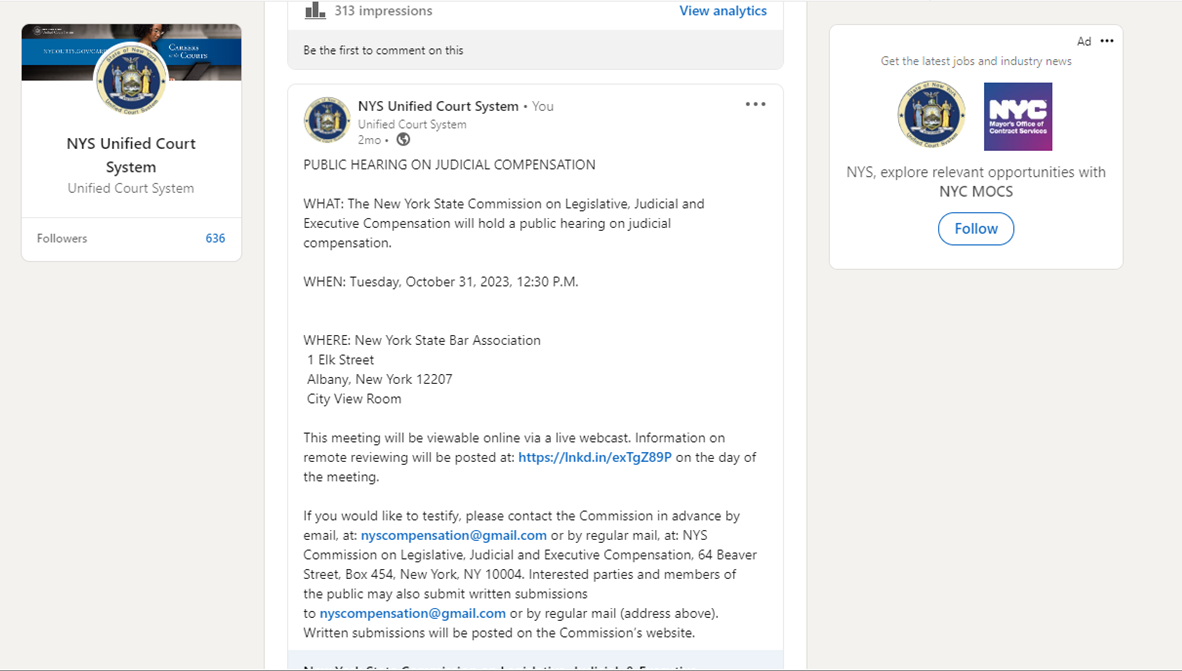Click the "City View Room" line
The width and height of the screenshot is (1182, 671).
click(354, 399)
